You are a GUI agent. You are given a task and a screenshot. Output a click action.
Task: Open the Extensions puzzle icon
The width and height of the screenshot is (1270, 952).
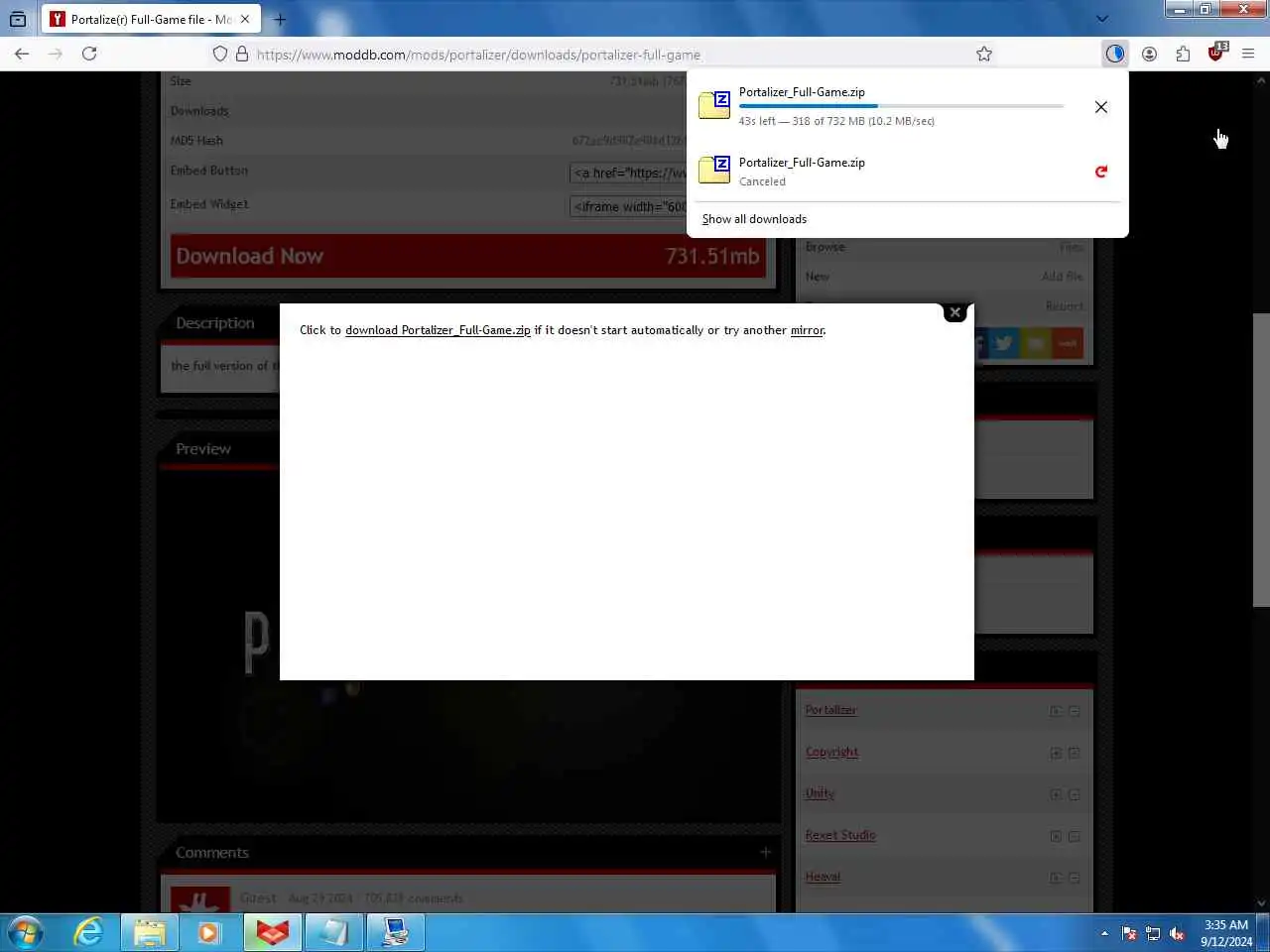click(1183, 54)
